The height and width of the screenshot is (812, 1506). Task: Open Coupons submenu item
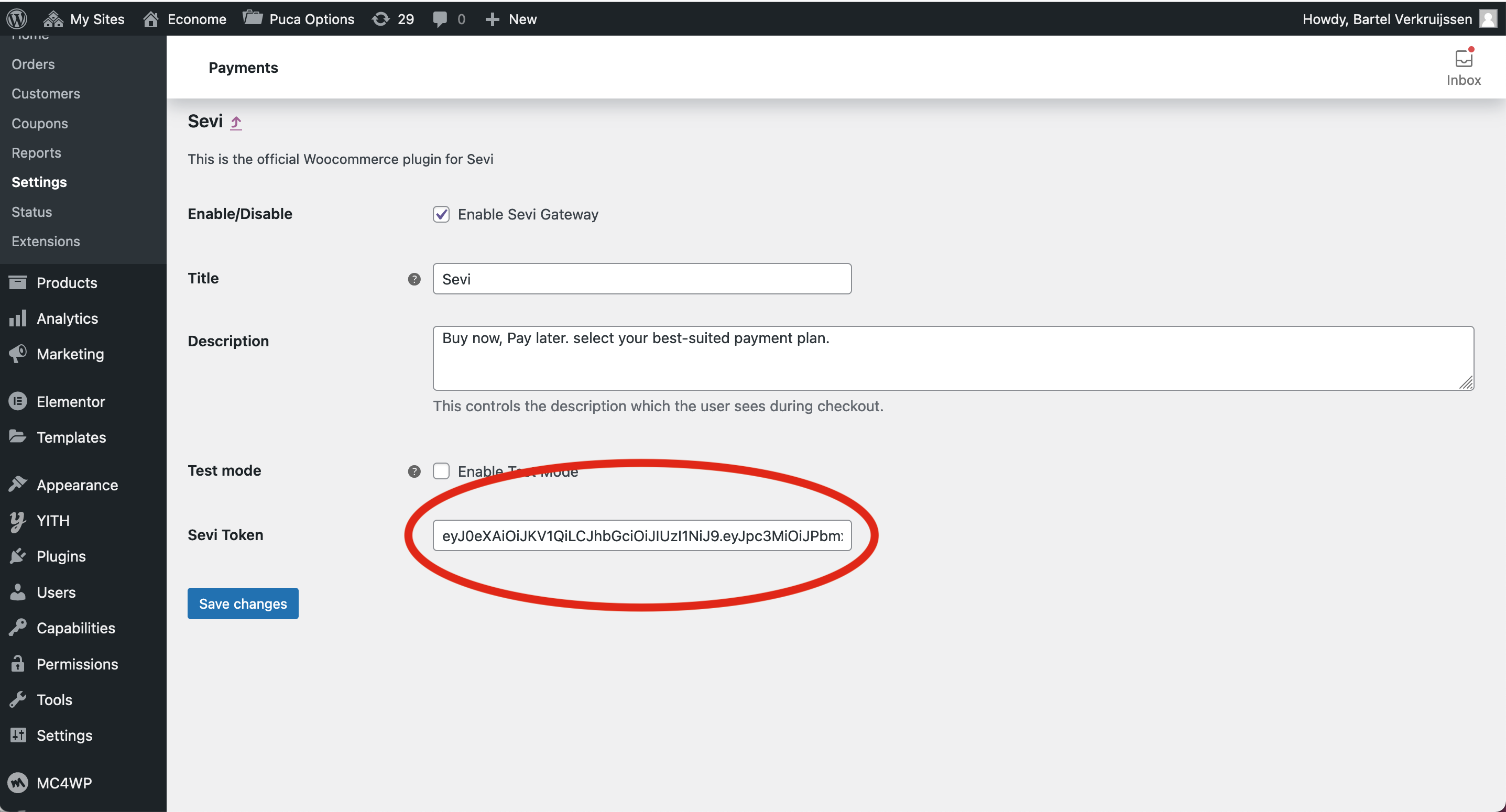point(40,123)
